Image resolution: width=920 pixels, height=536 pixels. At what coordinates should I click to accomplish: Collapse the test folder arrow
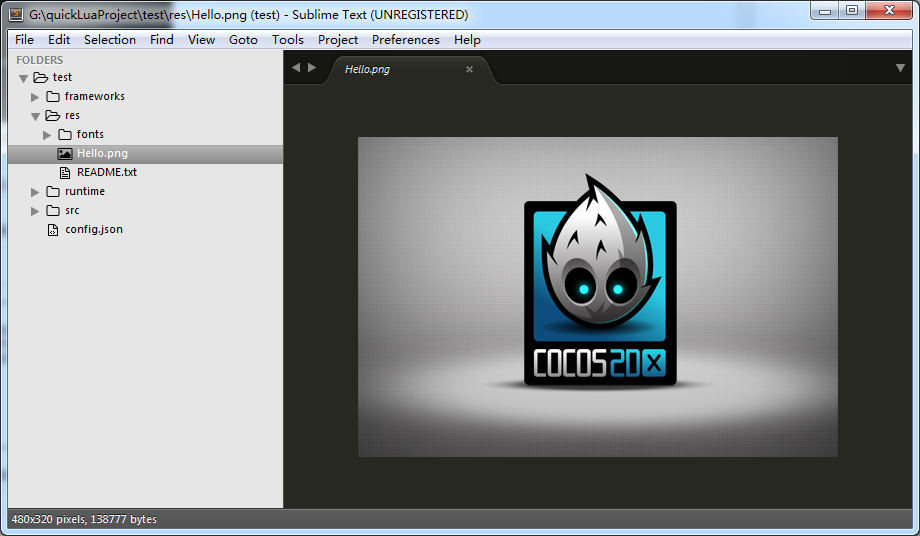click(x=23, y=78)
